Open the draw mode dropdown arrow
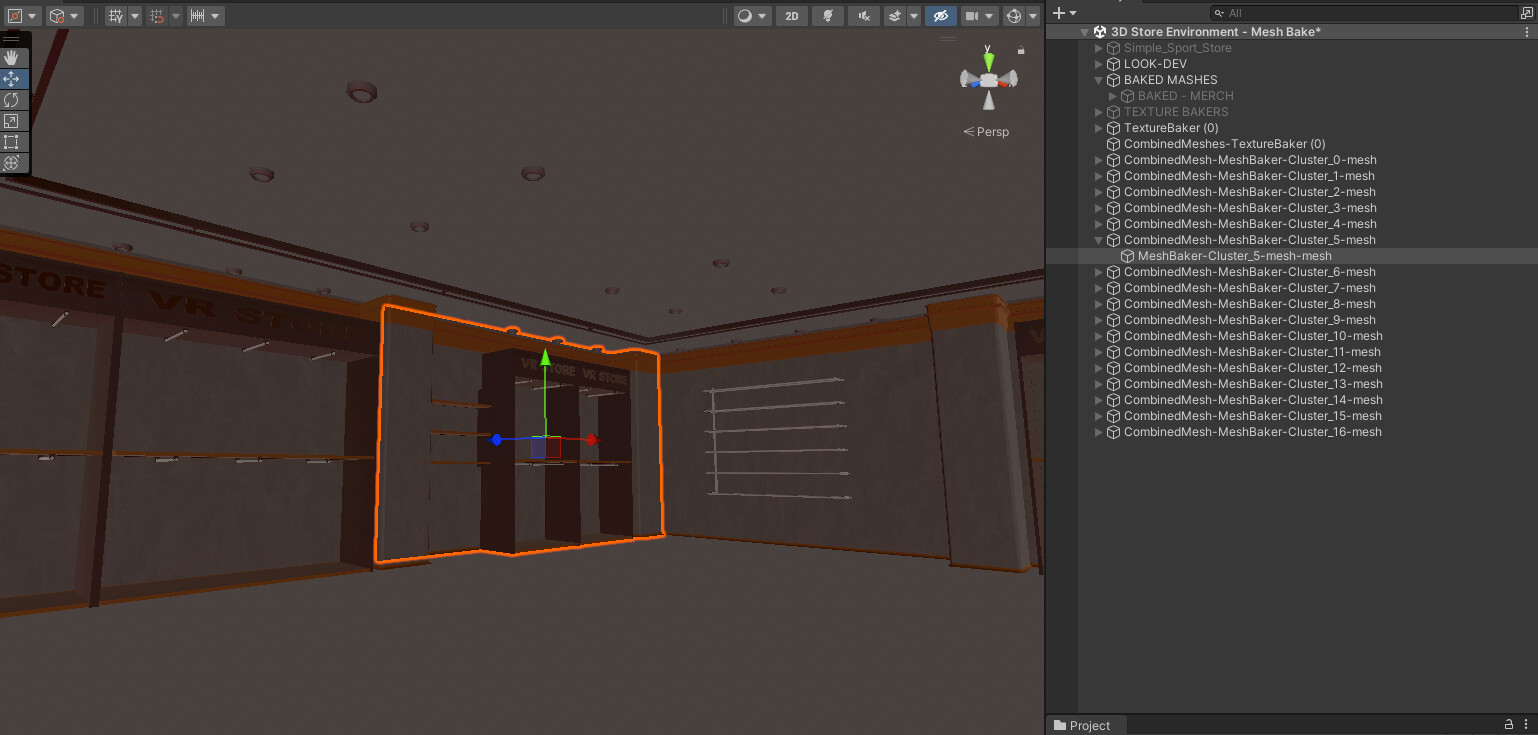This screenshot has height=735, width=1538. [762, 15]
